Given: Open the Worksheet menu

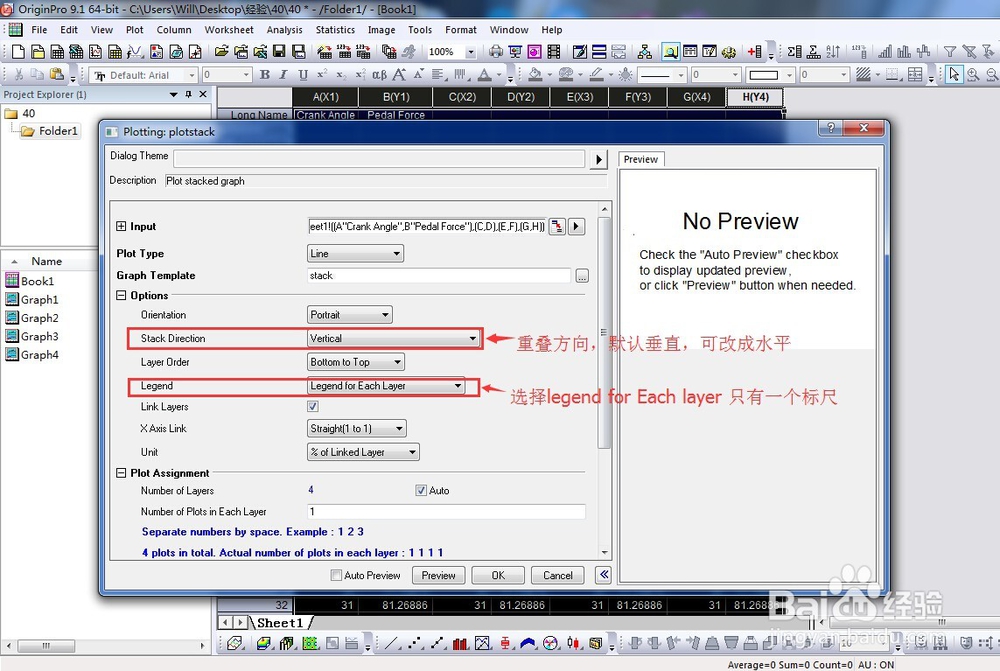Looking at the screenshot, I should click(x=229, y=30).
